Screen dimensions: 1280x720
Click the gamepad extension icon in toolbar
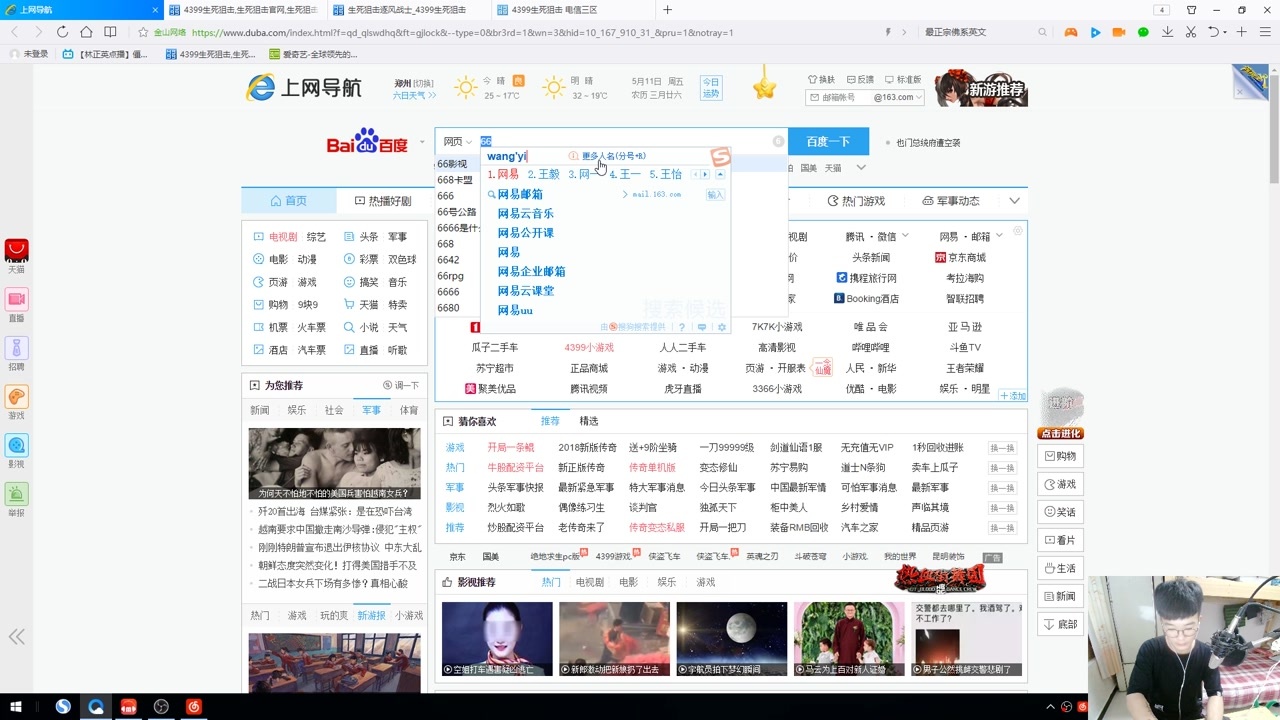click(1070, 32)
